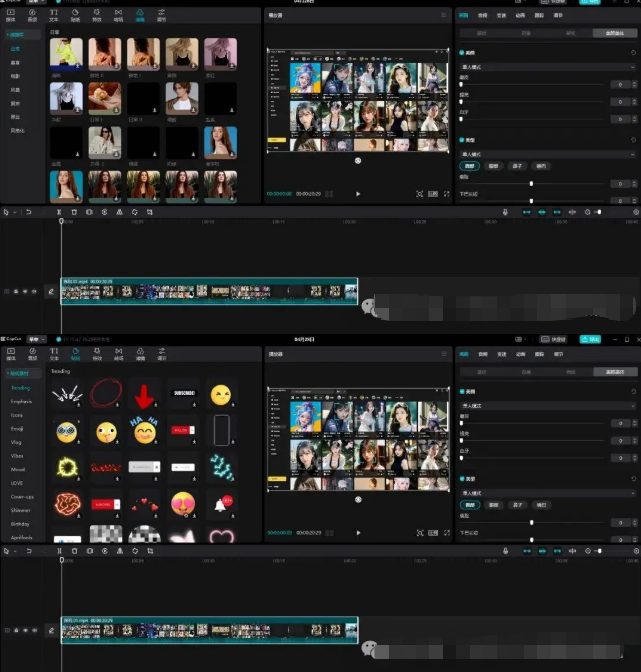Open the 单人模式 dropdown under 美型 in lower panel
The height and width of the screenshot is (672, 641).
547,492
